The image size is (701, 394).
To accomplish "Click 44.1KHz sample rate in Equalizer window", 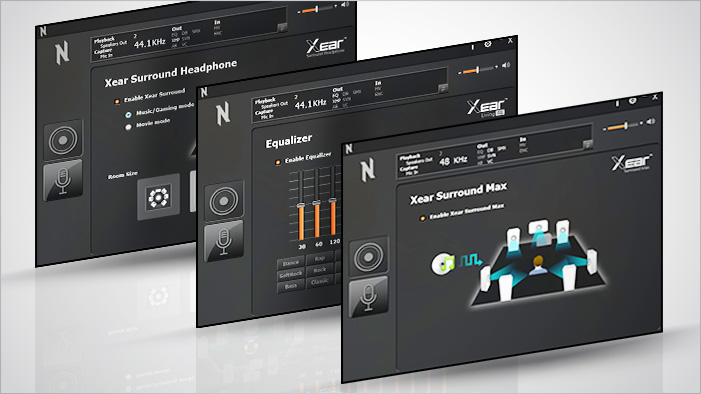I will click(310, 104).
